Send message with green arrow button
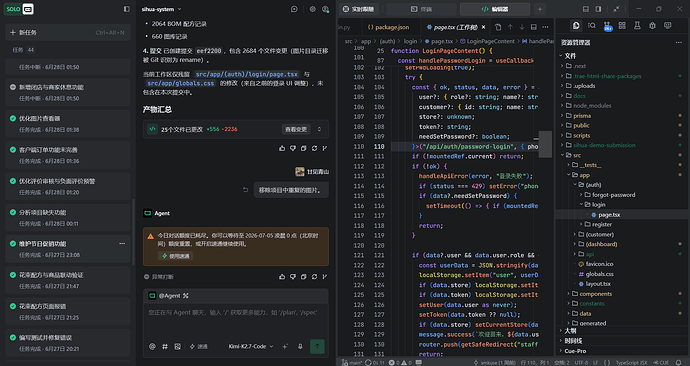Image resolution: width=690 pixels, height=366 pixels. 317,347
